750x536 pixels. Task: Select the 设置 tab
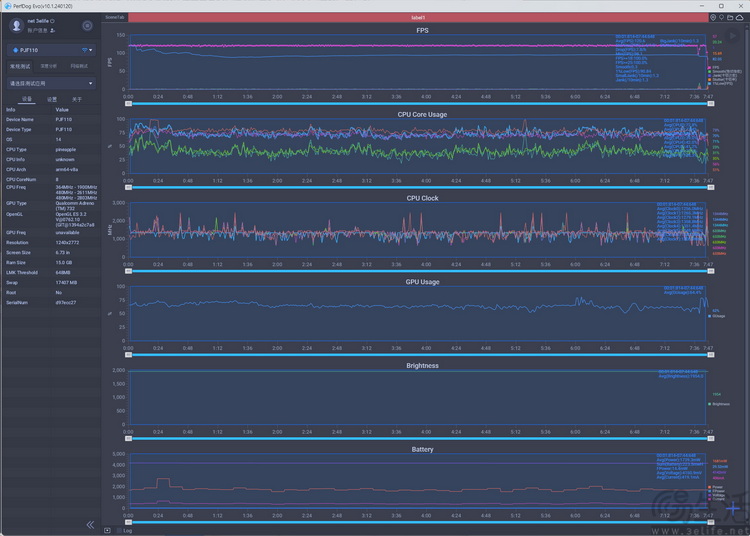coord(52,99)
